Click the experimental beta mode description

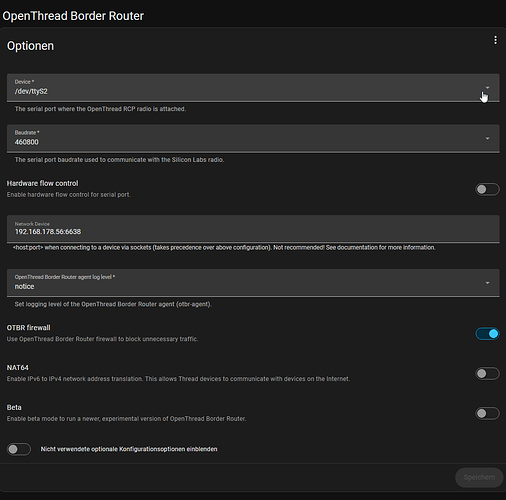coord(126,419)
